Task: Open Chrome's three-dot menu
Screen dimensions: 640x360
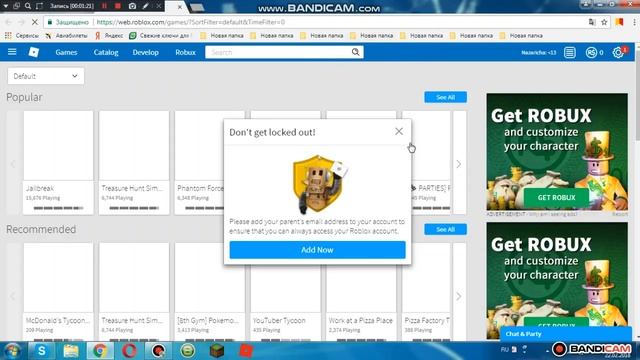Action: [x=635, y=22]
